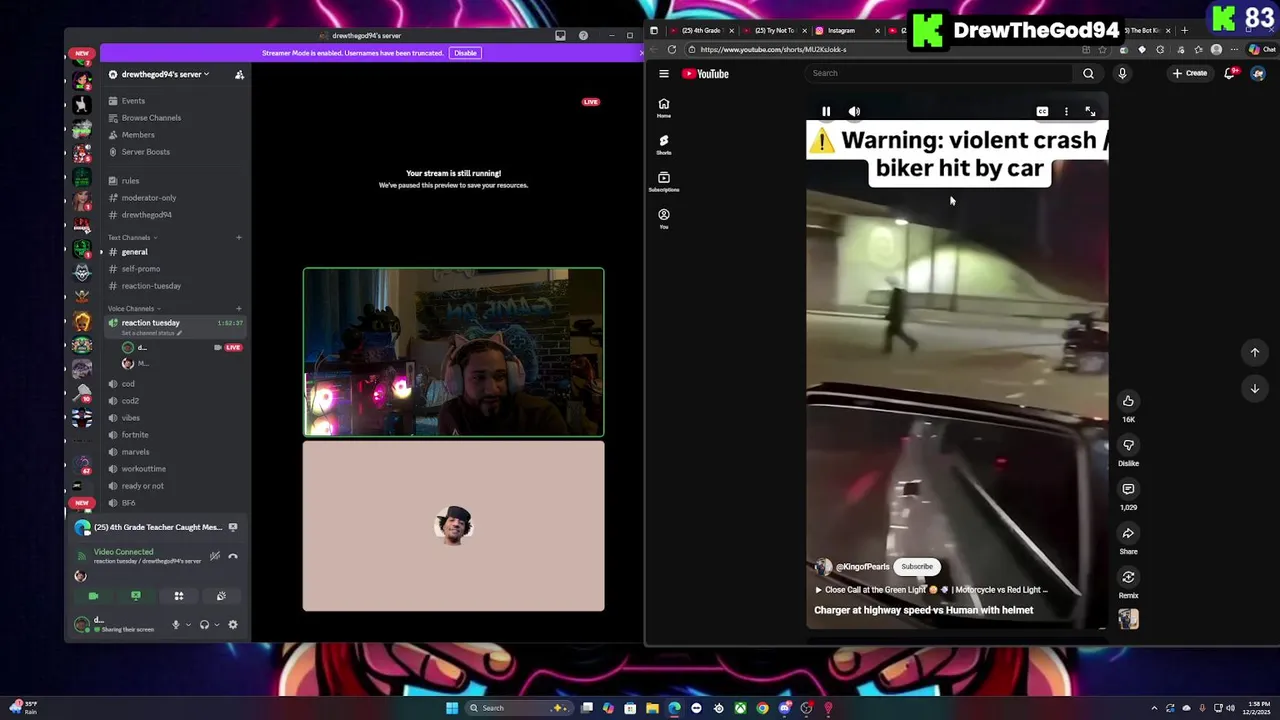
Task: Focus the YouTube search box
Action: 940,73
